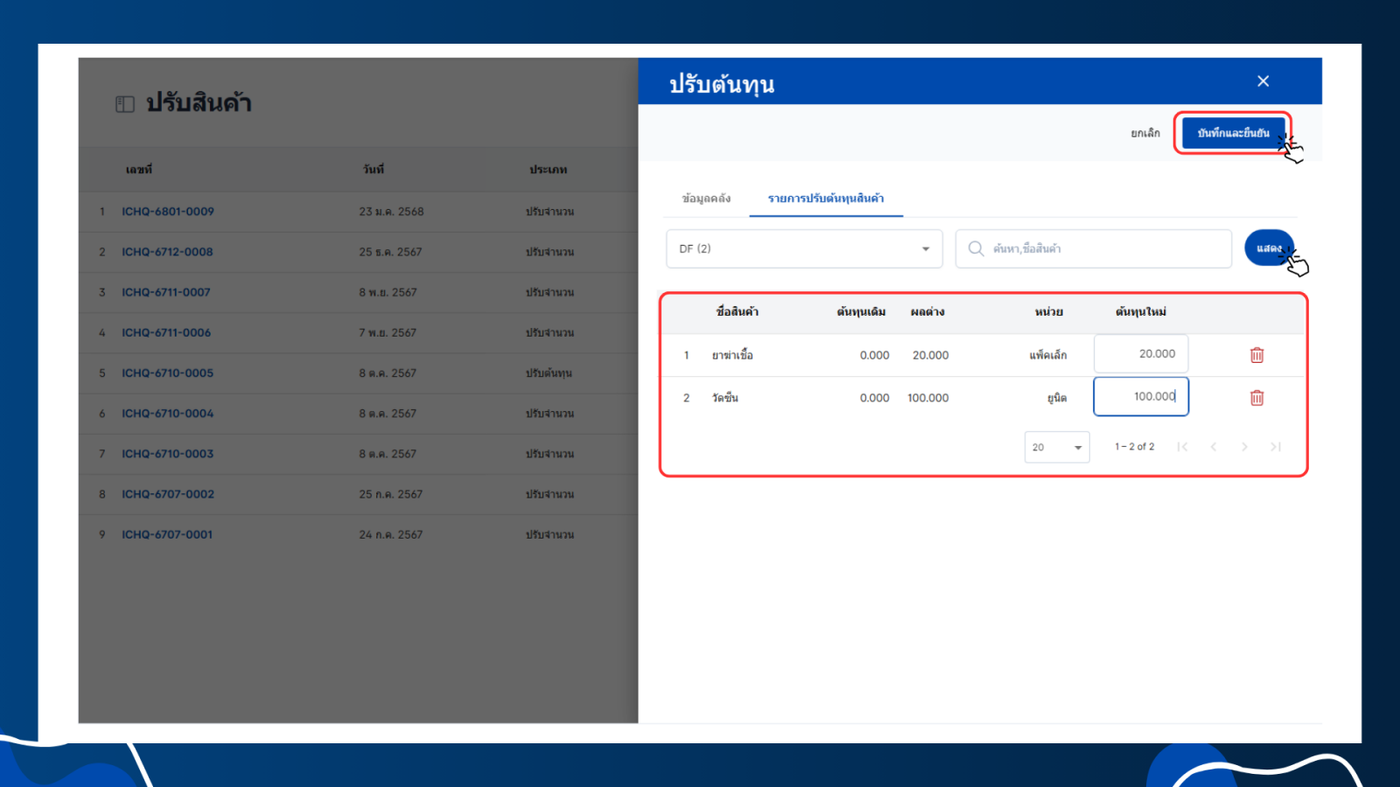Click the แสดง button
Viewport: 1400px width, 787px height.
1269,249
